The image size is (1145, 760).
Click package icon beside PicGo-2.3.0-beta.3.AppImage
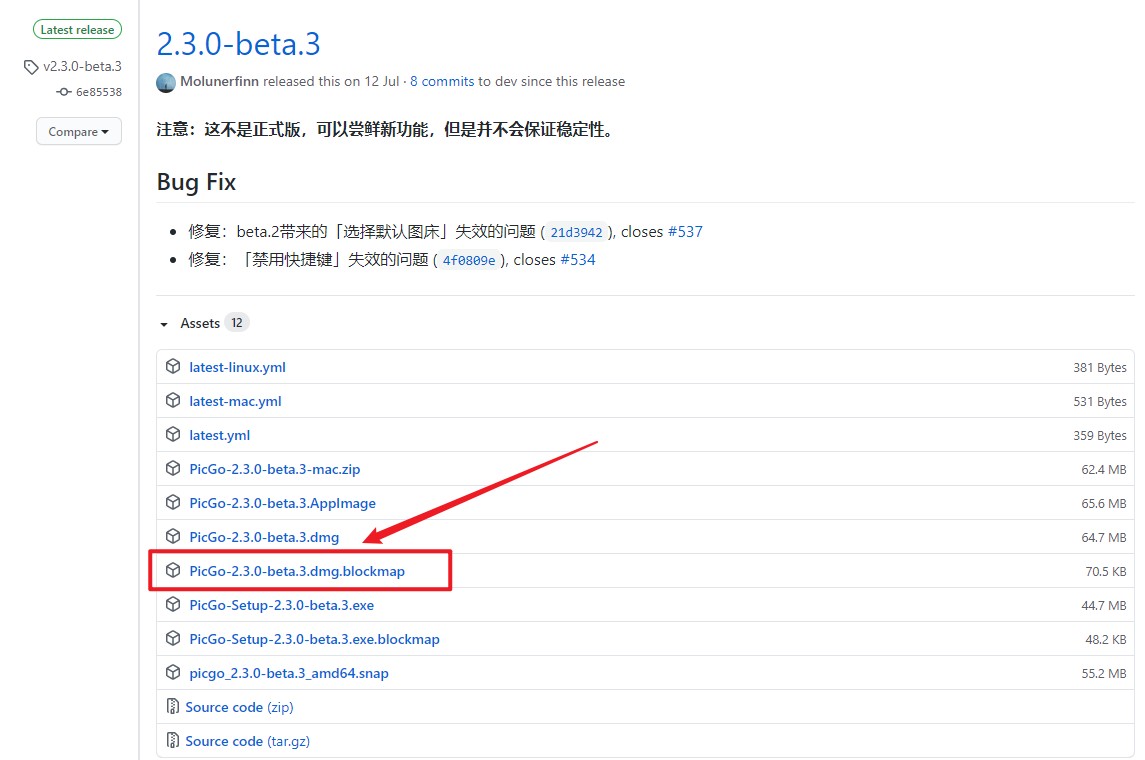tap(173, 502)
